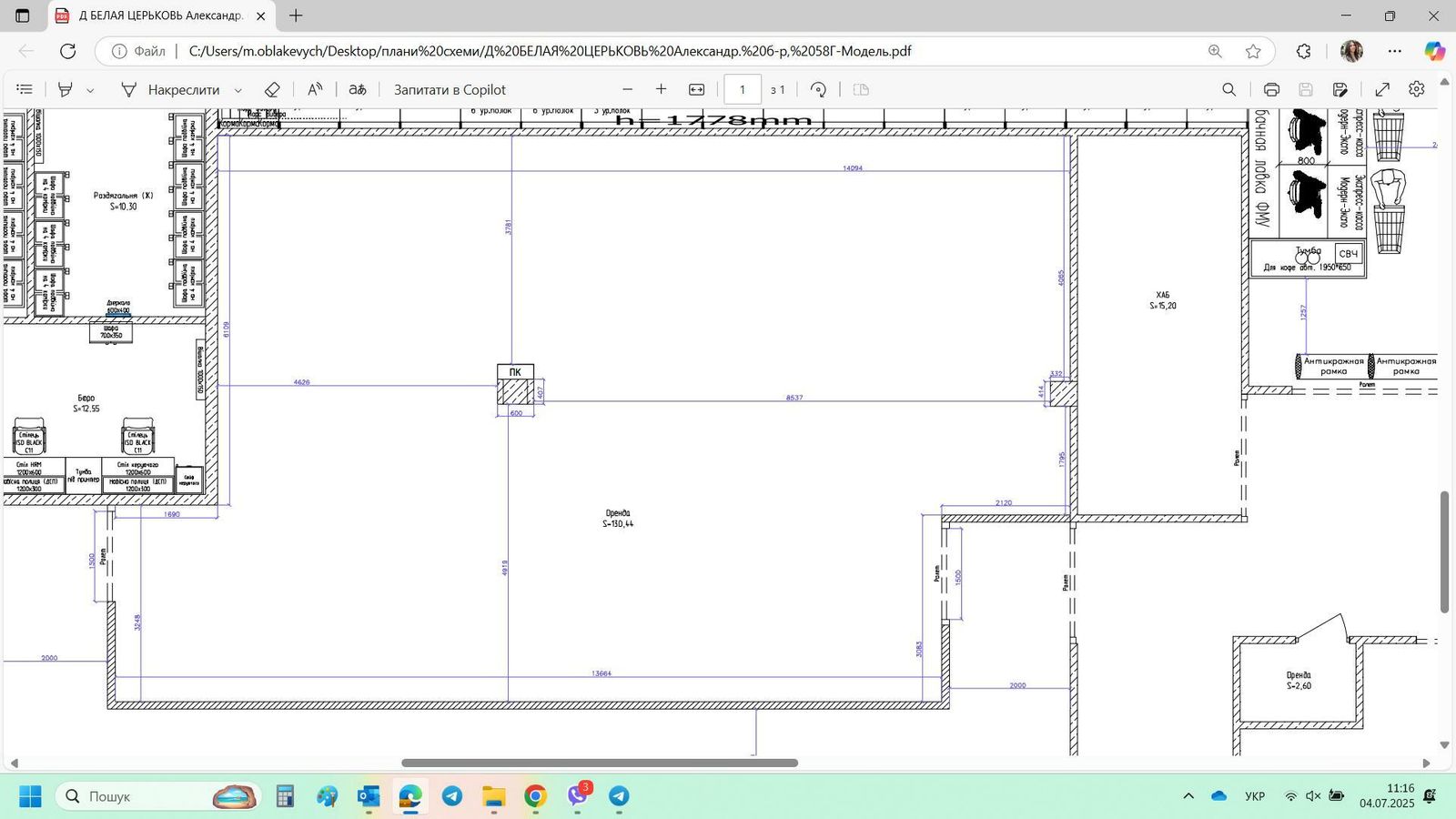Open the zoom magnifier in address bar
The image size is (1456, 819).
[1215, 51]
